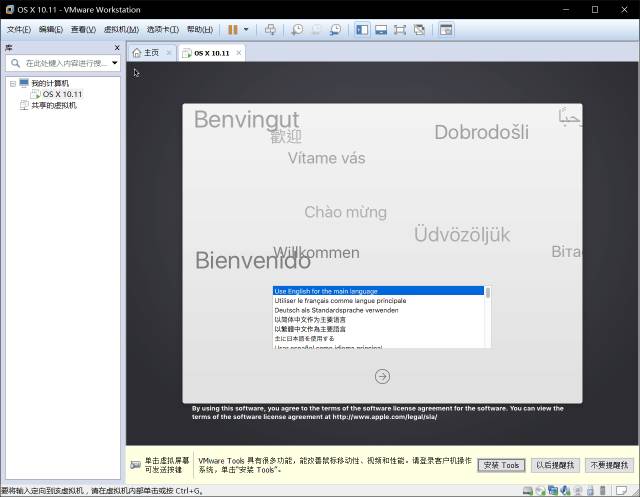The height and width of the screenshot is (497, 640).
Task: Choose 以简体中文作为主要语言 option
Action: 378,320
